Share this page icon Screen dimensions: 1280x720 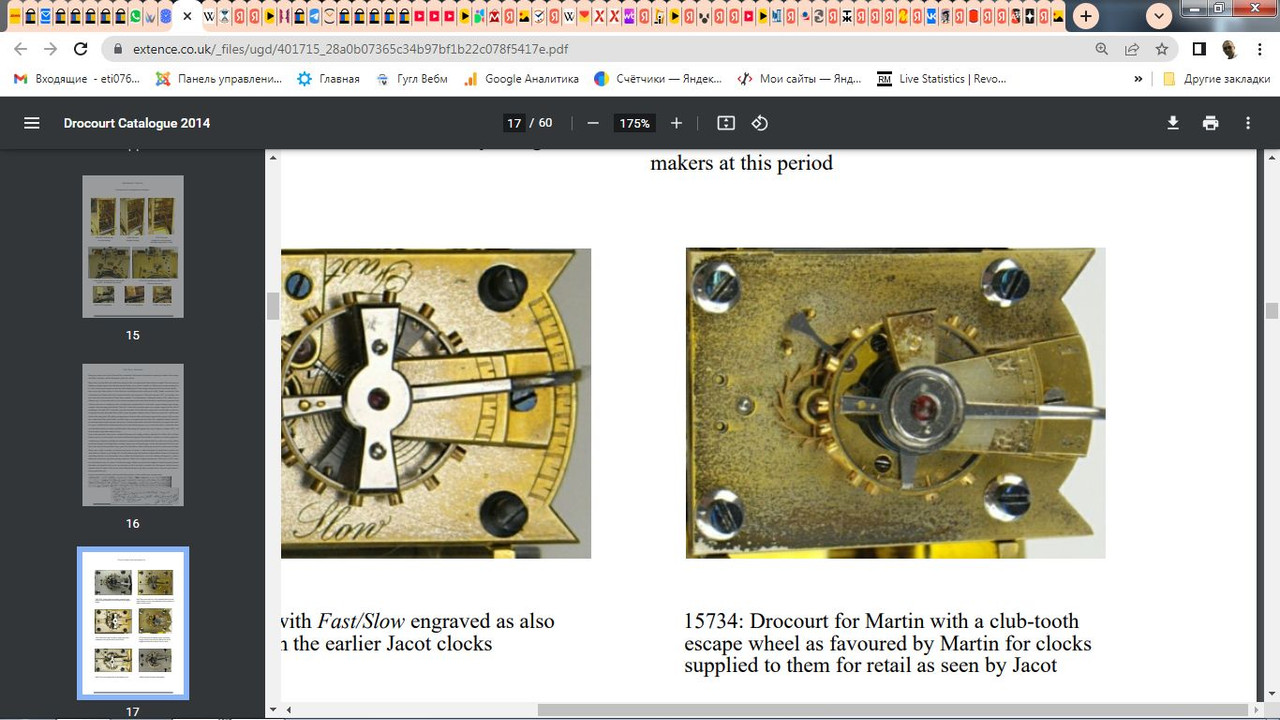[1132, 49]
